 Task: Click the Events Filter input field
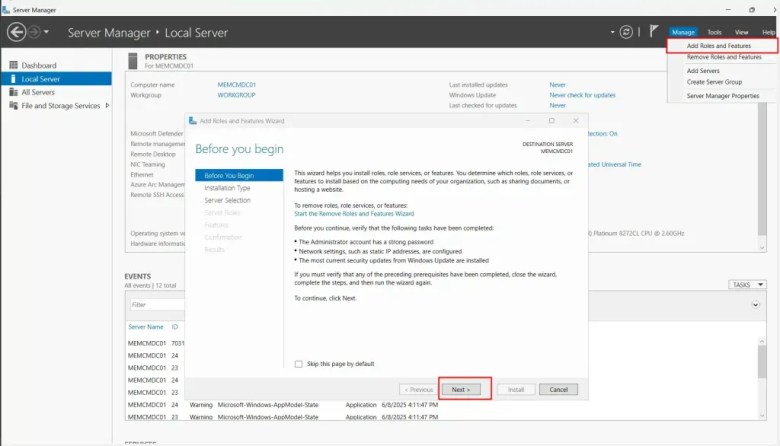157,305
